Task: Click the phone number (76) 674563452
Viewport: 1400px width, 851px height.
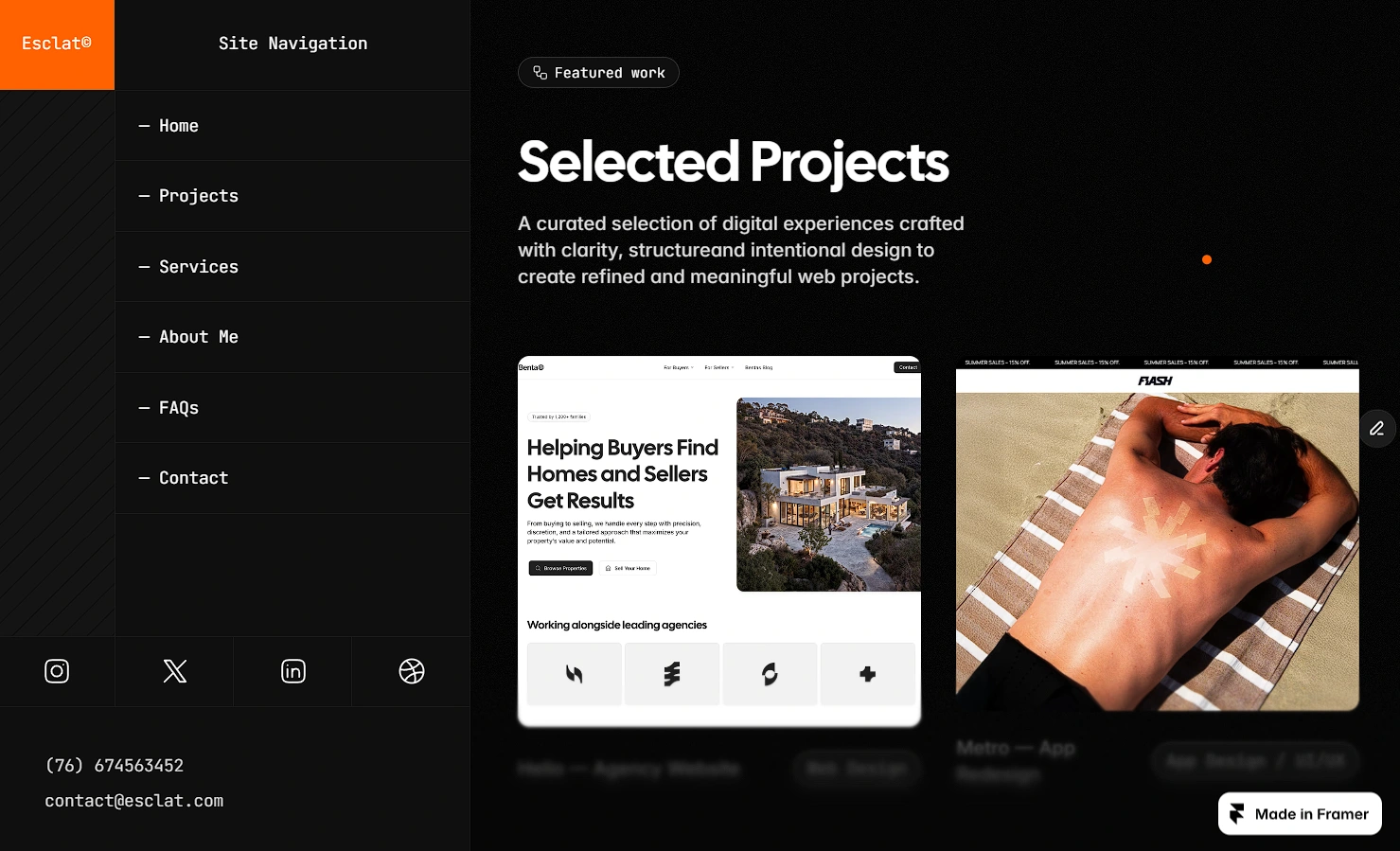Action: pyautogui.click(x=115, y=765)
